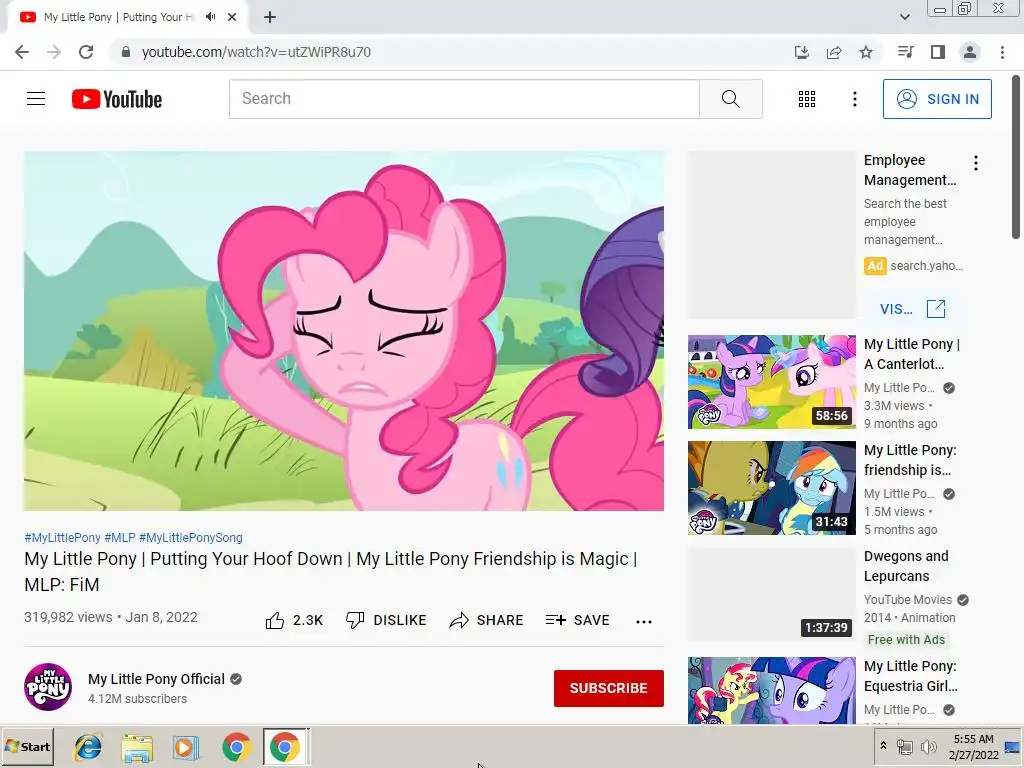Show hidden system tray icons
Image resolution: width=1024 pixels, height=768 pixels.
coord(883,746)
